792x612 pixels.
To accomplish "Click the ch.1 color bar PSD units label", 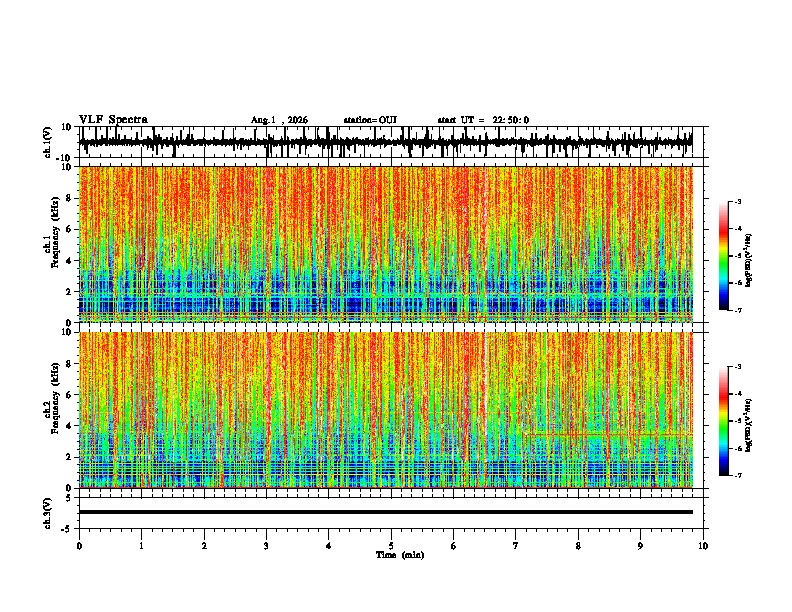I will (749, 260).
